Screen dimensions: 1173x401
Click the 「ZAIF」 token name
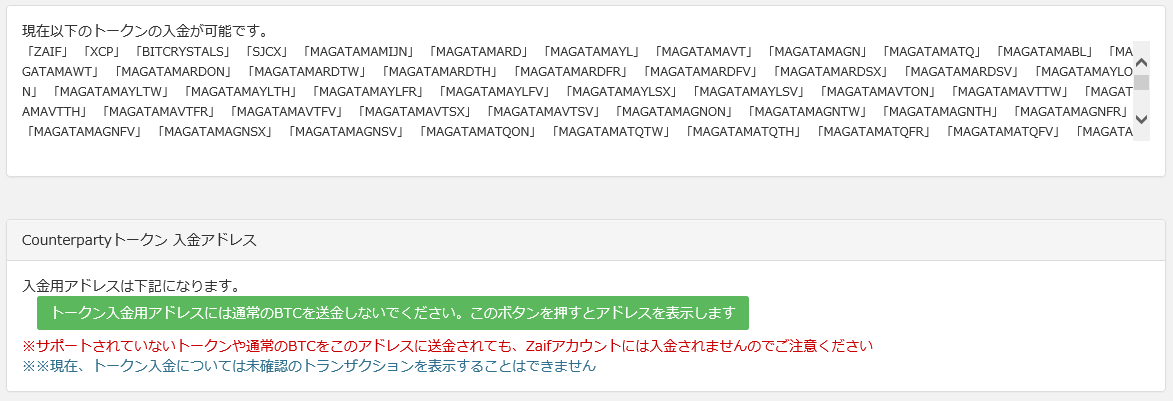(47, 51)
